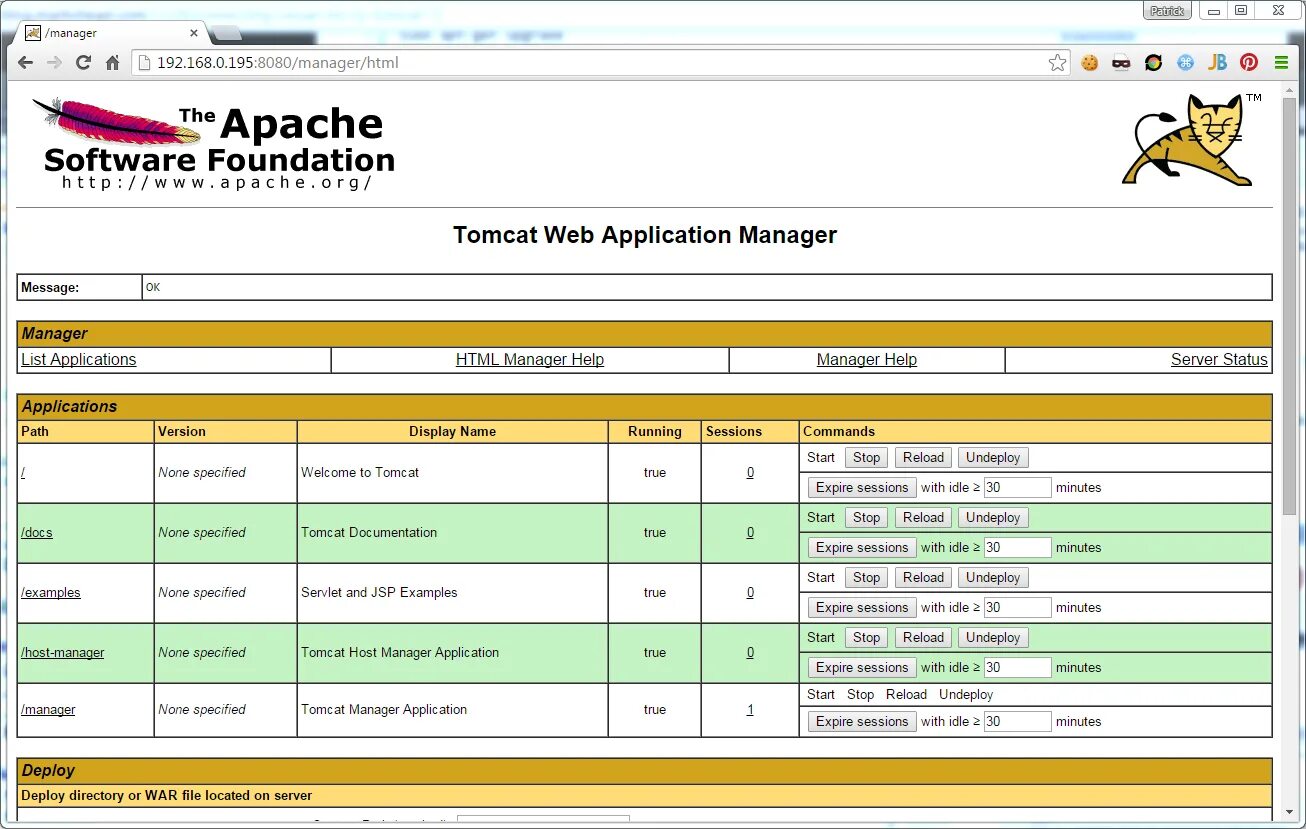This screenshot has height=829, width=1306.
Task: Click the sessions count for Tomcat Documentation
Action: 750,532
